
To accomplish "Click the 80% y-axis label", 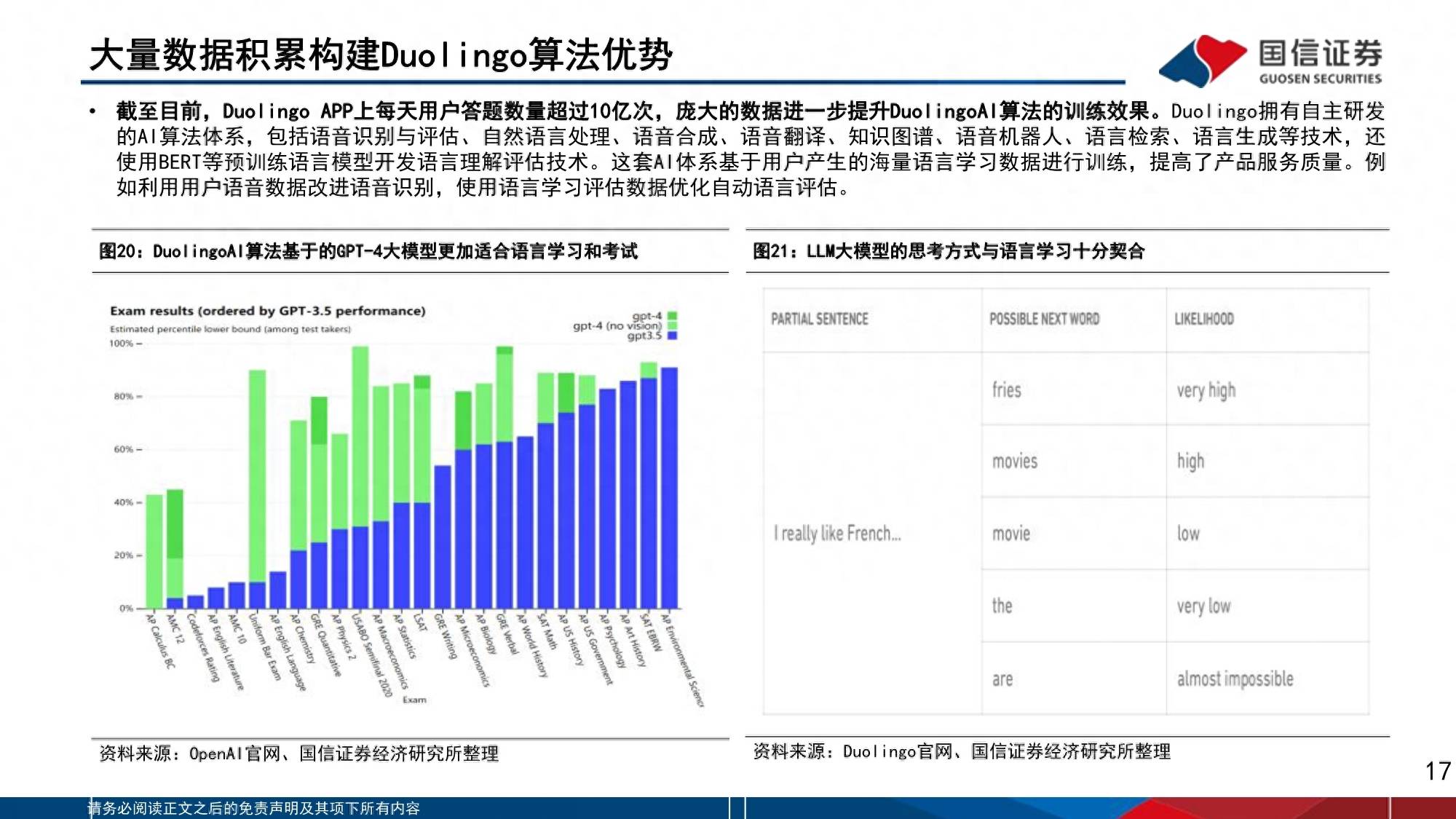I will (x=124, y=396).
